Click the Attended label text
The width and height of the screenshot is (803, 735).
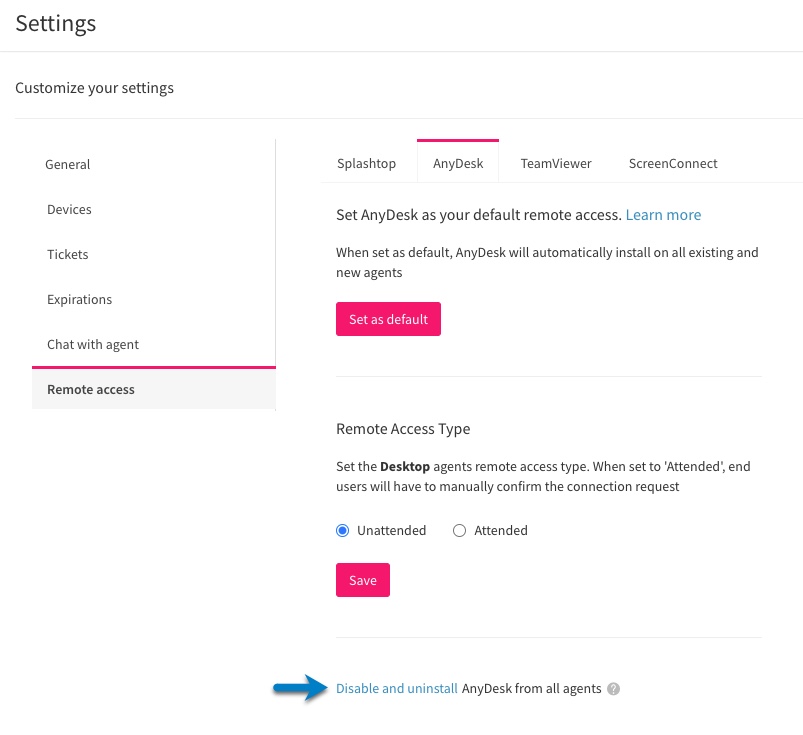pos(500,531)
